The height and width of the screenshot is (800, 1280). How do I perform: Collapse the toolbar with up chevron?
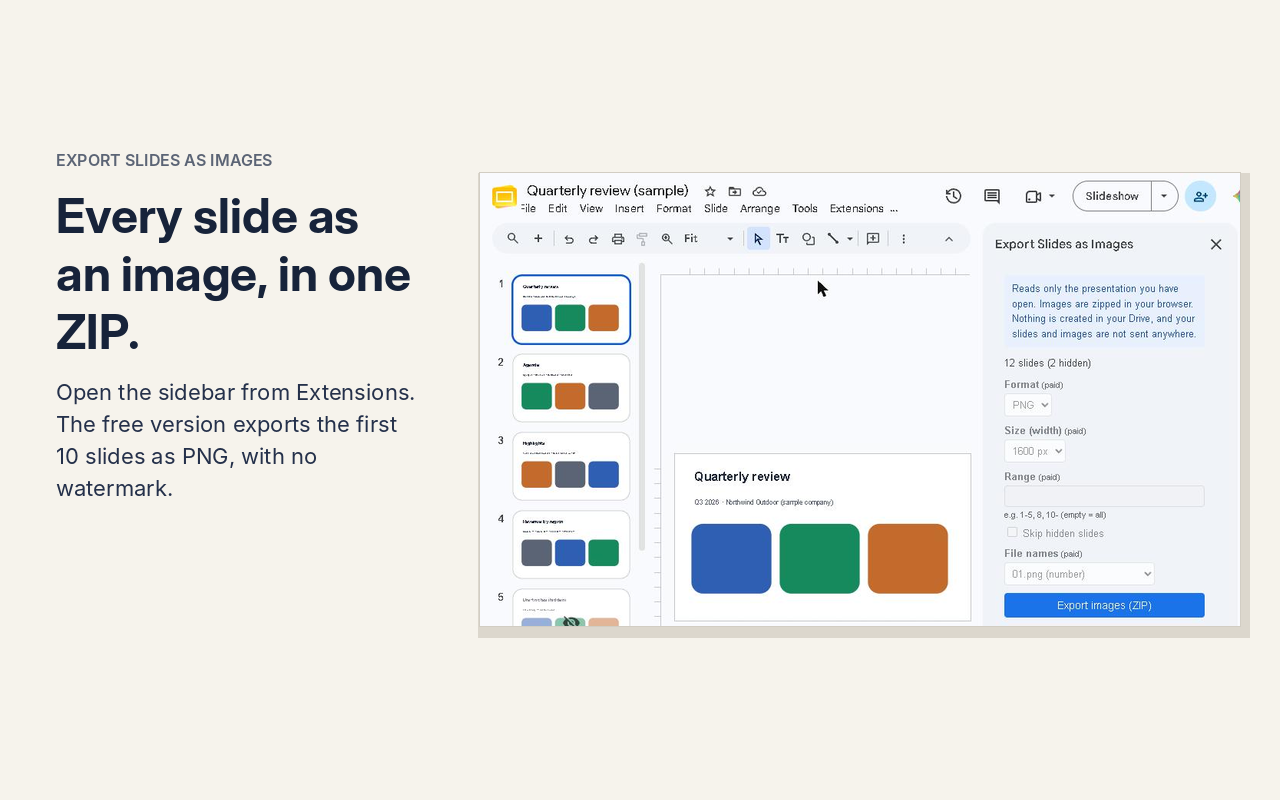[x=949, y=239]
